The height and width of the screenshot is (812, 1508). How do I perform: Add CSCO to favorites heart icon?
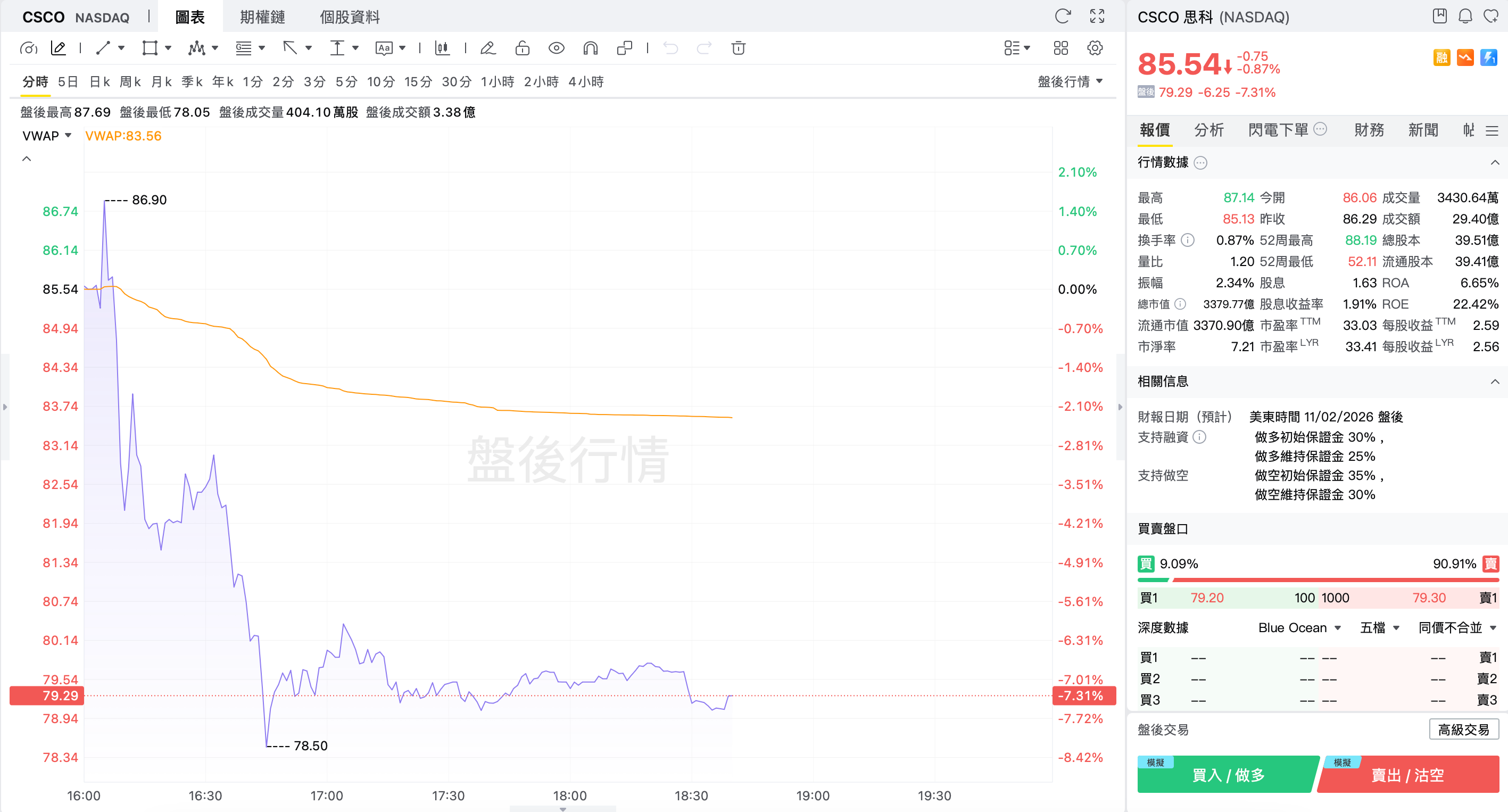tap(1490, 16)
